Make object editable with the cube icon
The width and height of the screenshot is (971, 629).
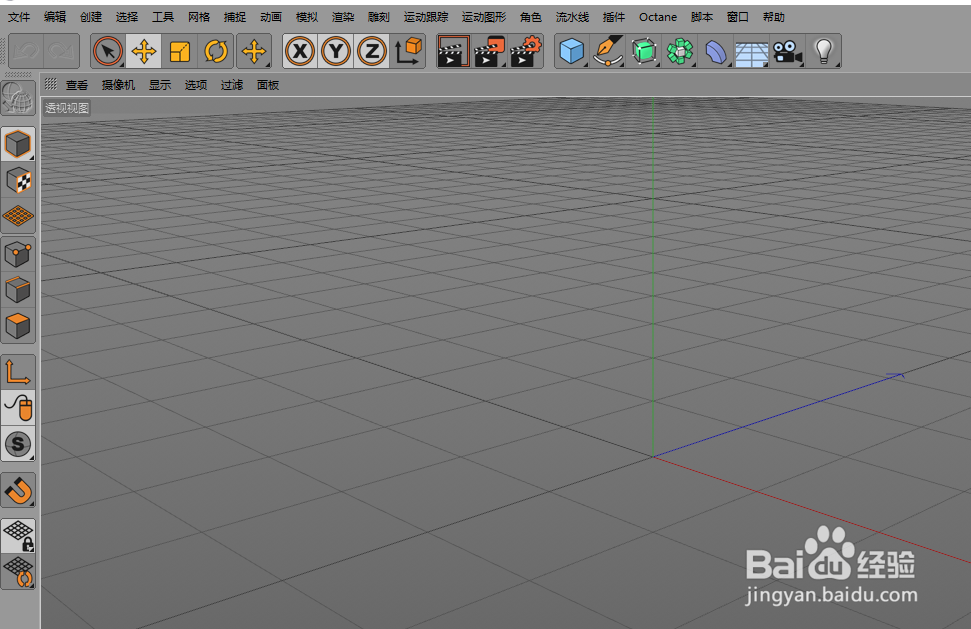pos(18,144)
